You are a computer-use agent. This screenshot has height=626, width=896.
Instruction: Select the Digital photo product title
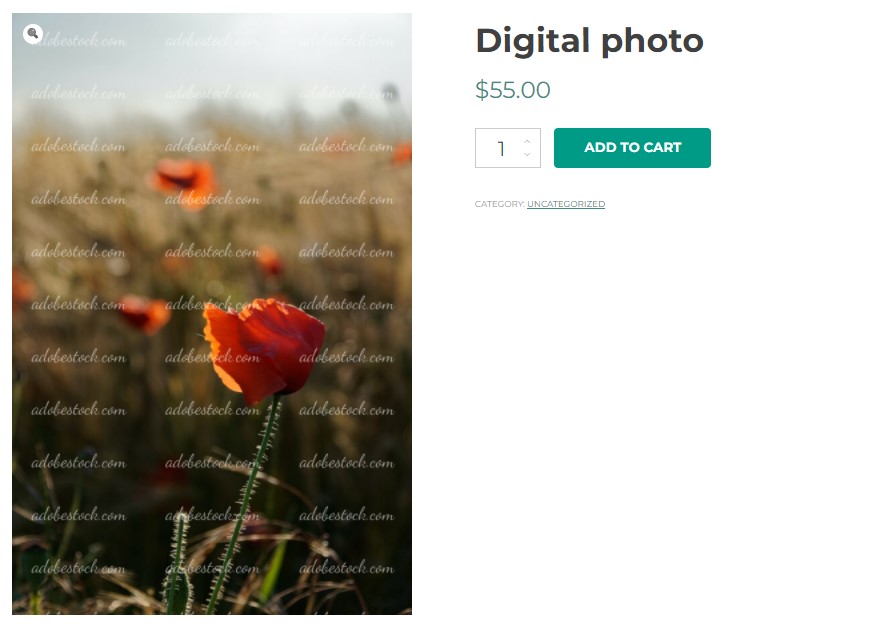[589, 41]
